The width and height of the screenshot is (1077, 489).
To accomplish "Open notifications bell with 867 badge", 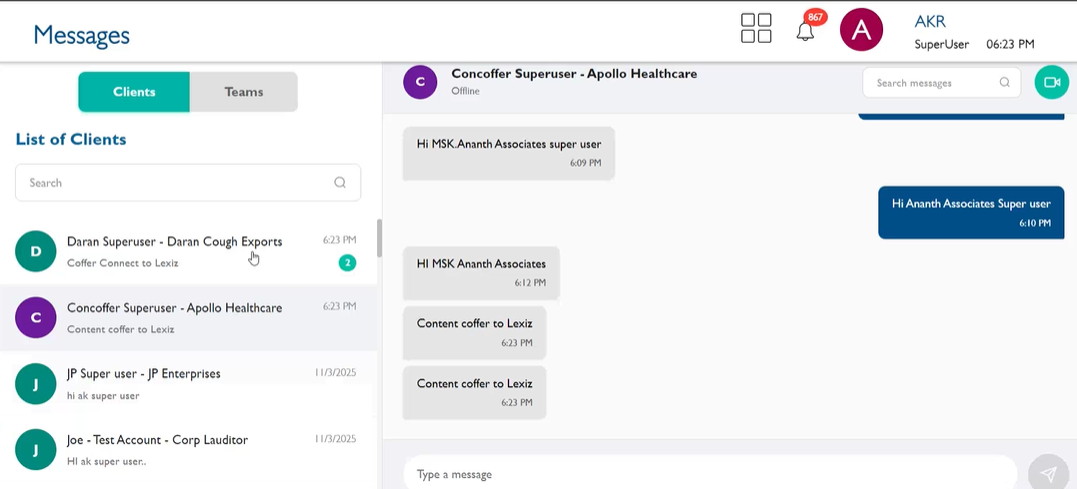I will coord(805,31).
